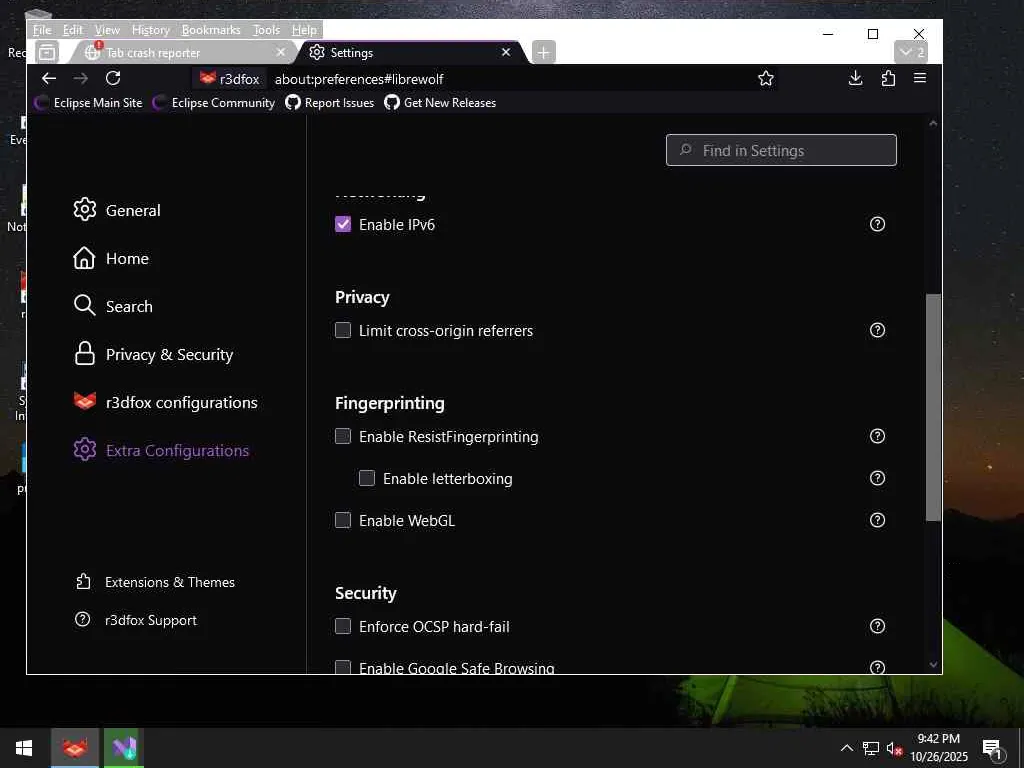Show help for Enable Google Safe Browsing
The image size is (1024, 768).
click(877, 667)
